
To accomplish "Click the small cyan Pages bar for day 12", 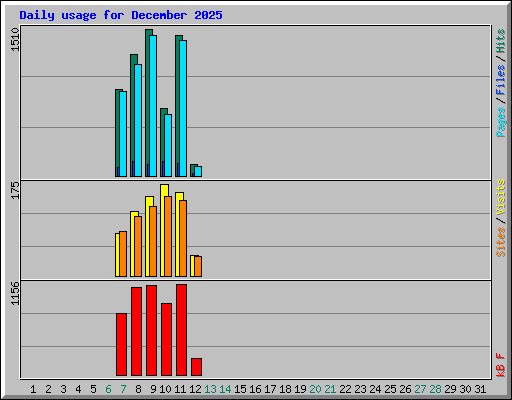I will 198,171.
